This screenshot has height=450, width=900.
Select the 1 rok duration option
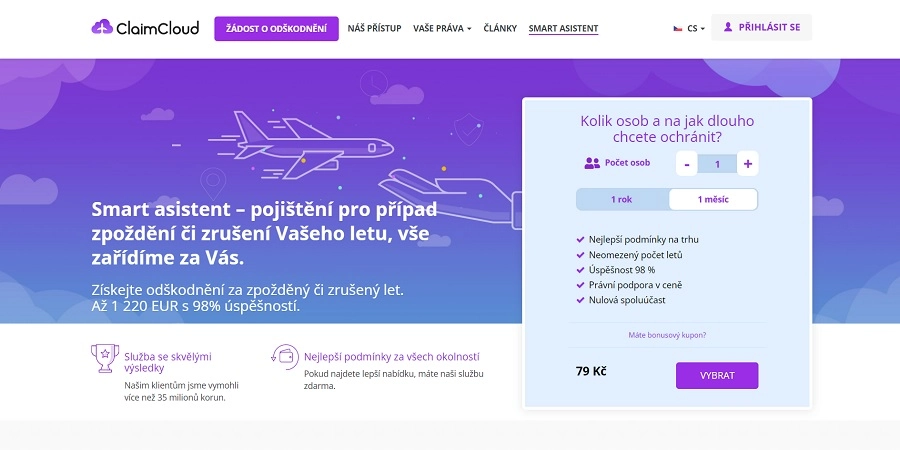click(622, 199)
